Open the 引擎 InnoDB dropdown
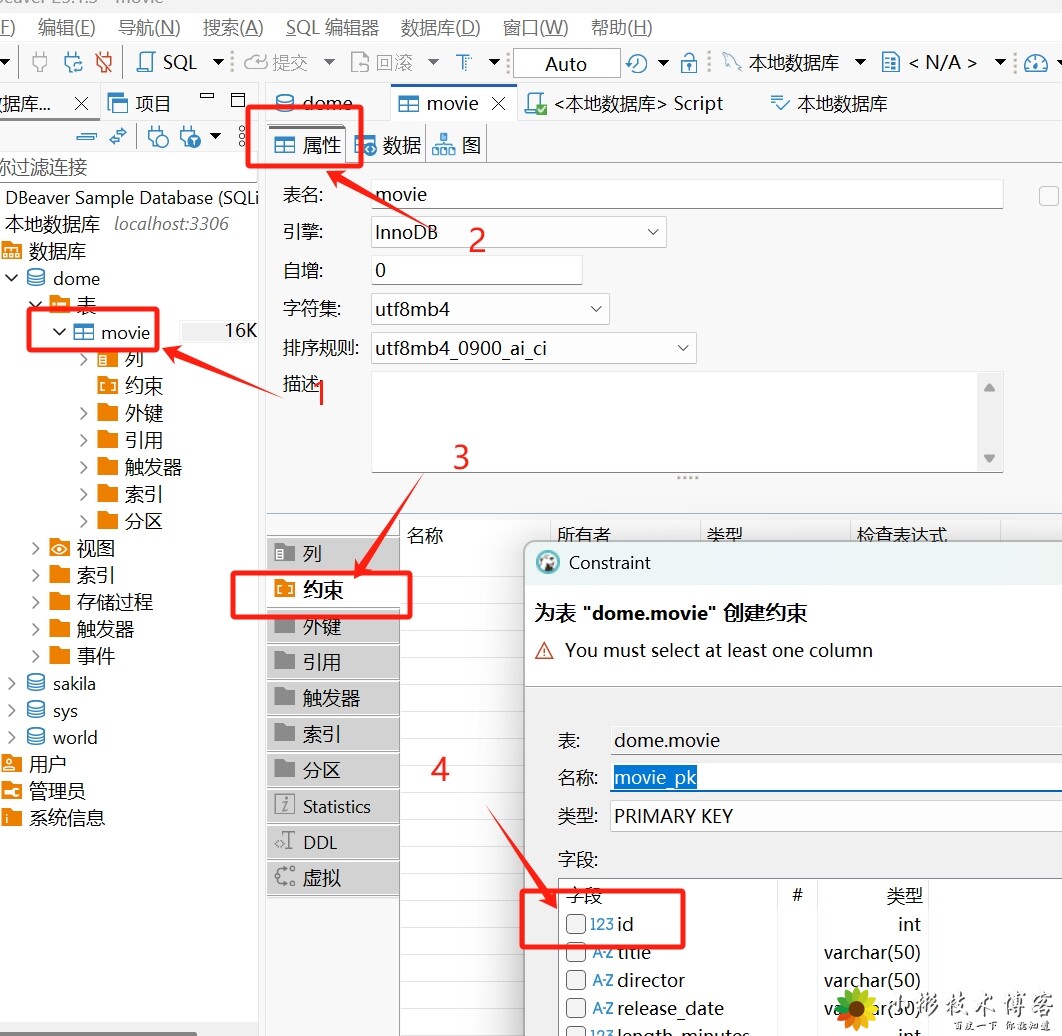The image size is (1062, 1036). tap(518, 232)
